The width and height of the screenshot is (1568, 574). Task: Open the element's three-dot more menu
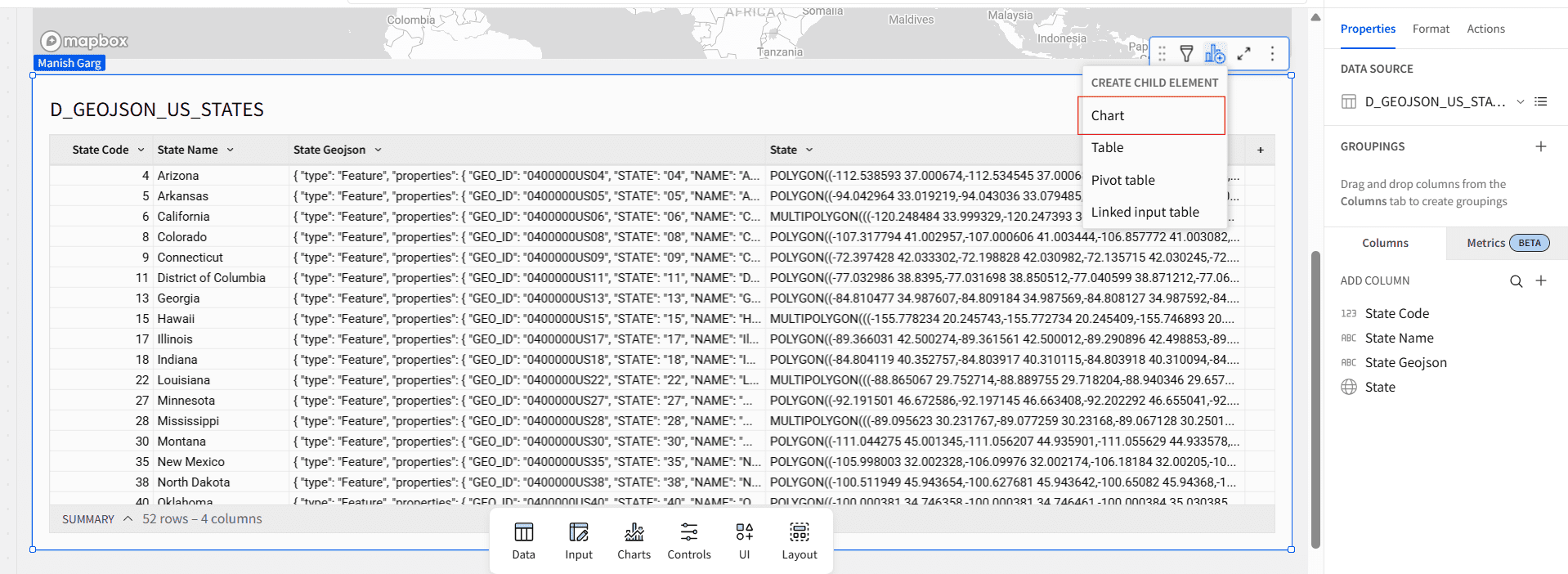(x=1272, y=54)
